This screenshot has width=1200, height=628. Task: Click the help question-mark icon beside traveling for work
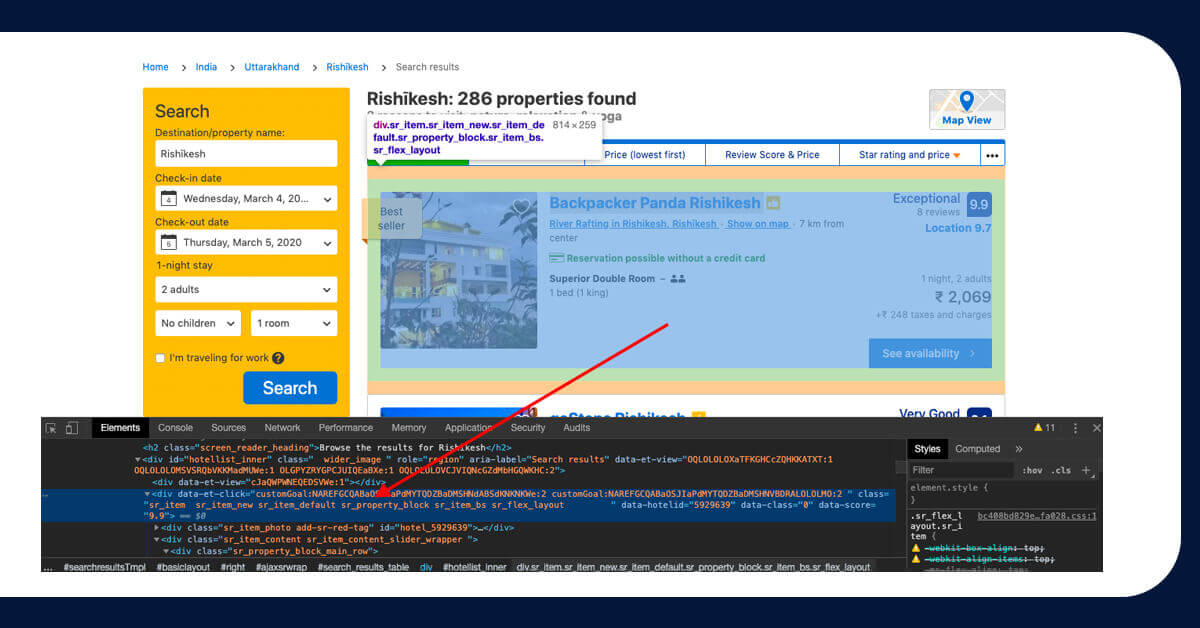coord(278,358)
